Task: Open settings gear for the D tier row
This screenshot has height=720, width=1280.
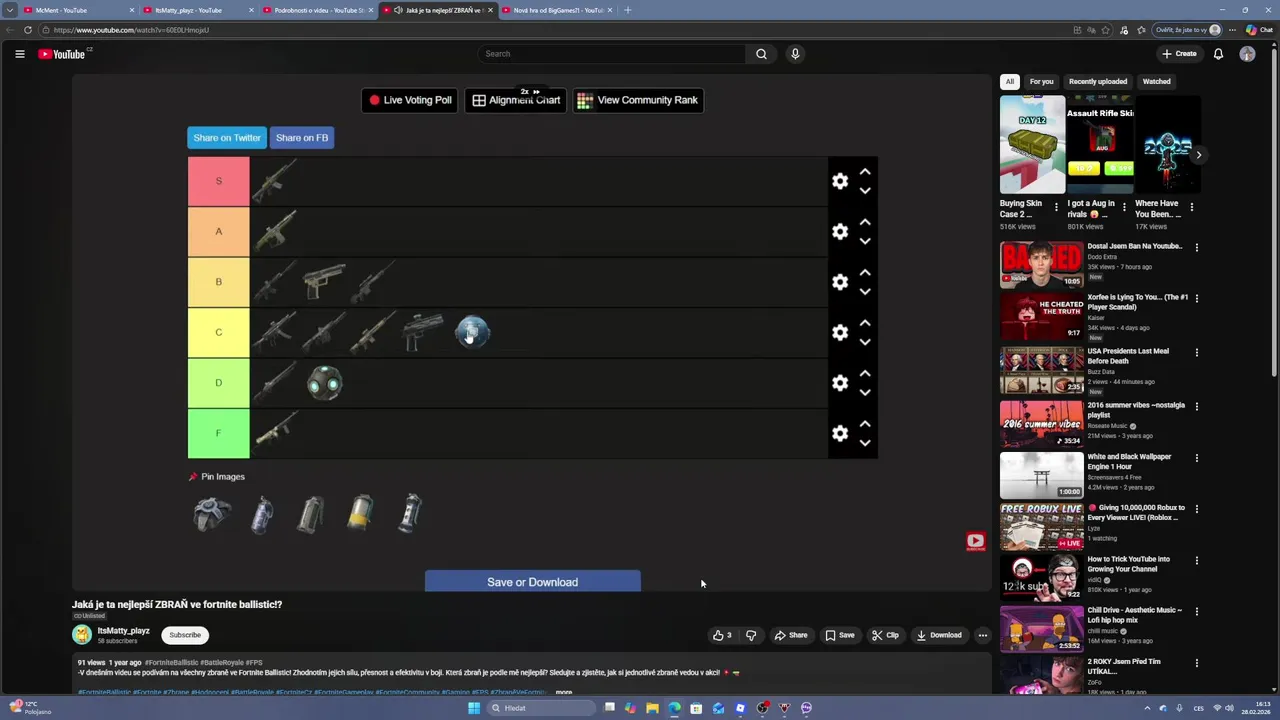Action: coord(840,383)
